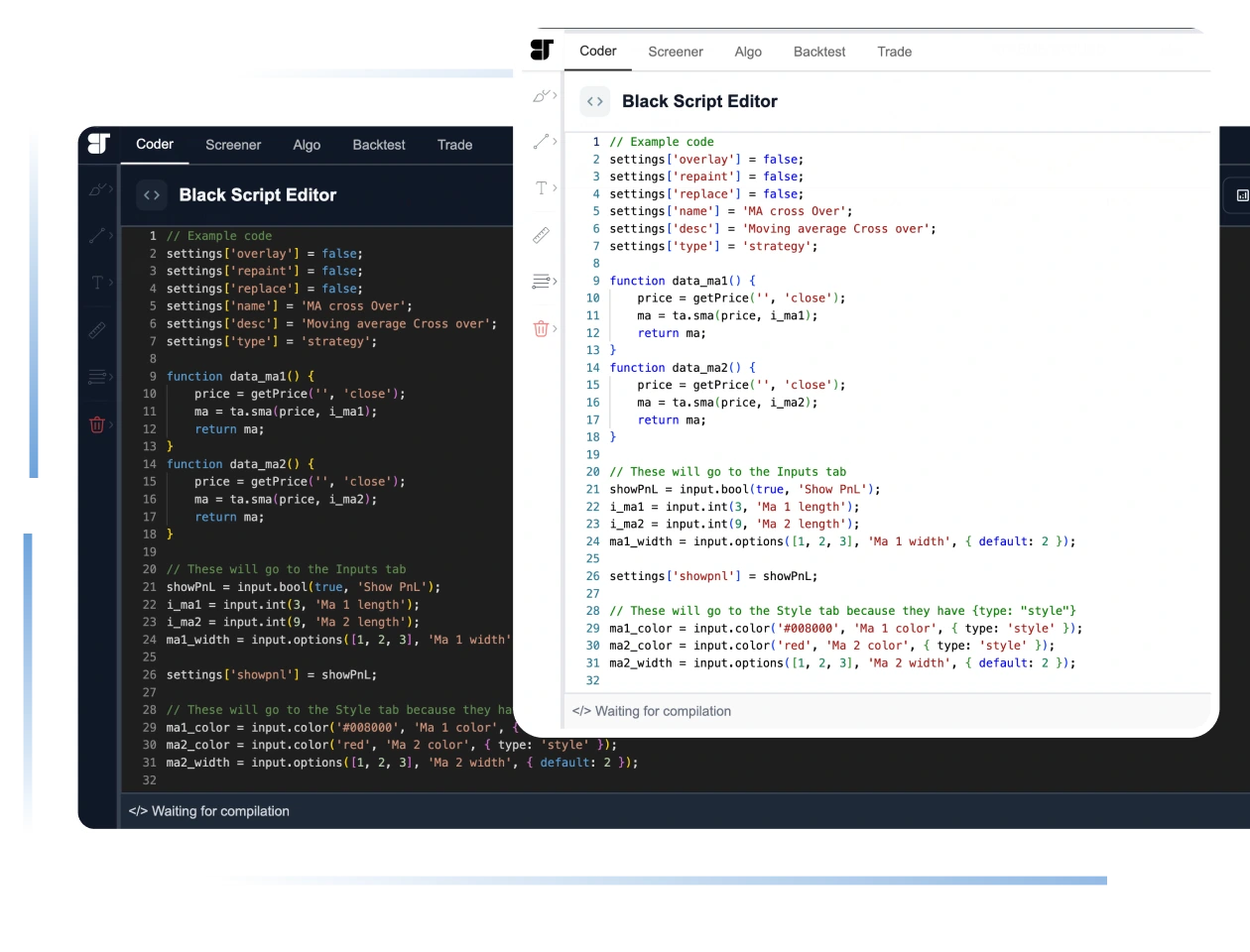The height and width of the screenshot is (952, 1250).
Task: Click the red trash icon in dark sidebar
Action: (x=97, y=424)
